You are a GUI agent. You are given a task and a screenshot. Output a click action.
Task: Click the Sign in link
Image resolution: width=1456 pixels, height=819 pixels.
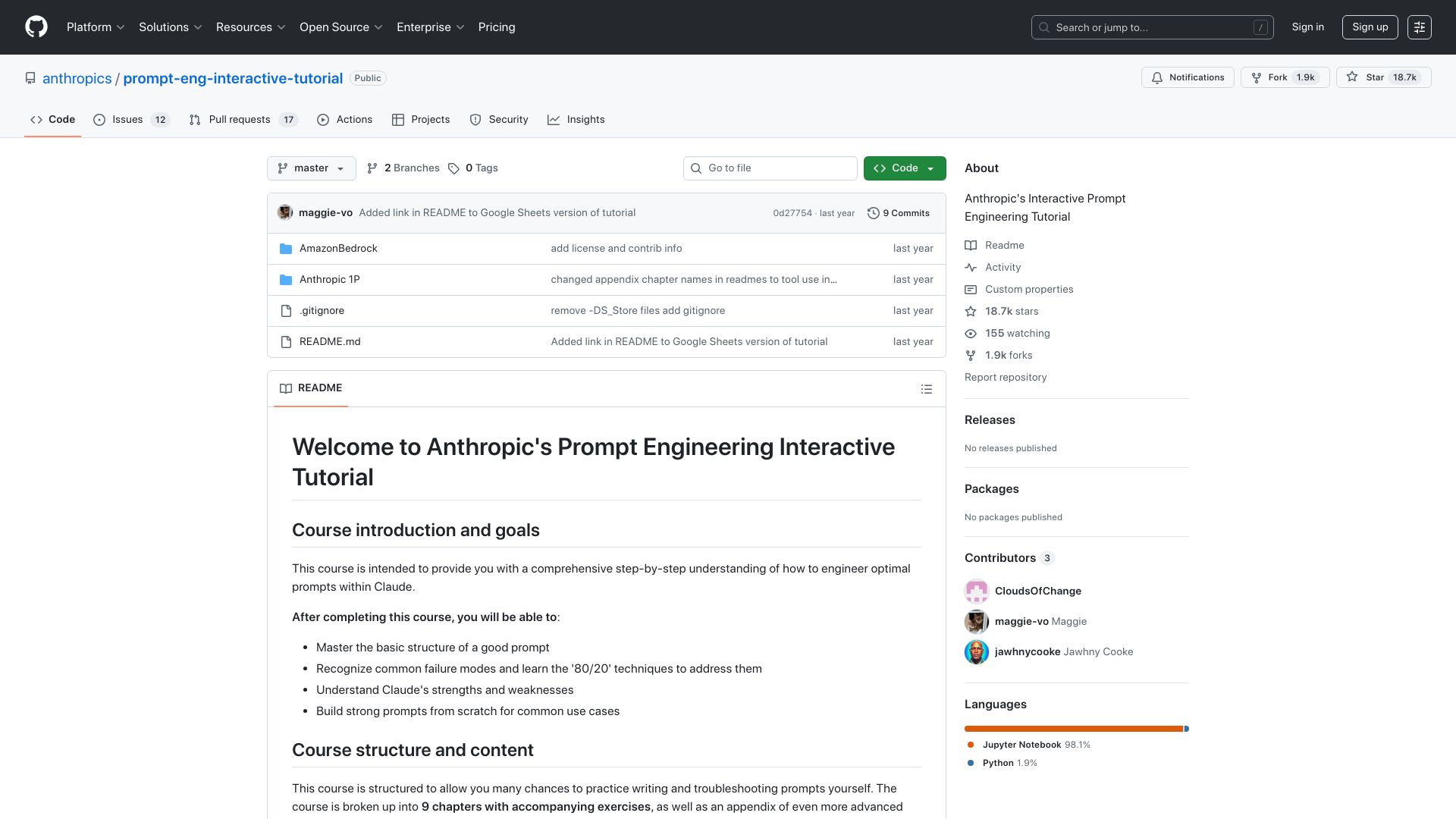click(1308, 27)
